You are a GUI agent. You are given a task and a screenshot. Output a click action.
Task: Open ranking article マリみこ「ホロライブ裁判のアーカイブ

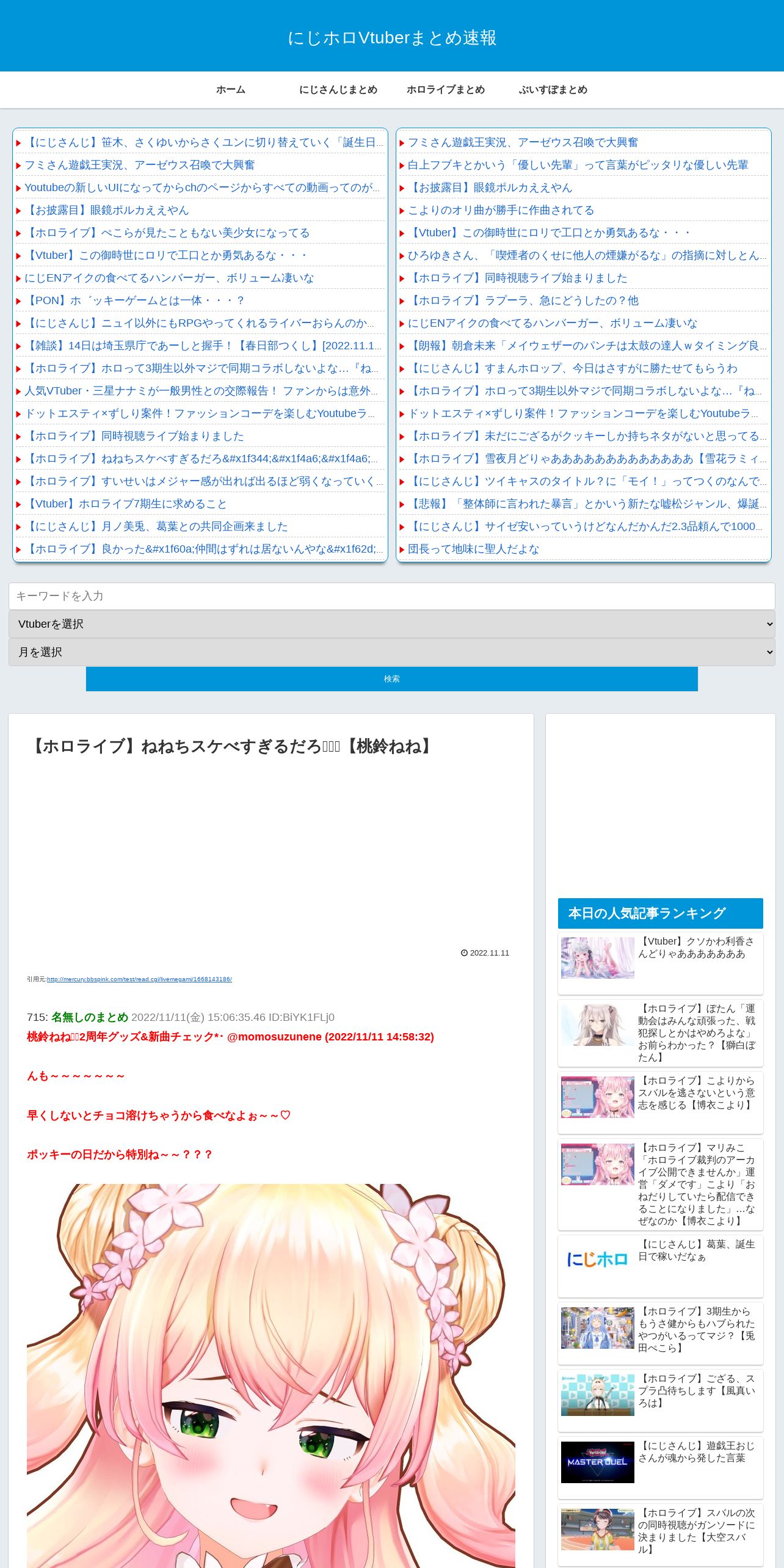tap(697, 1185)
